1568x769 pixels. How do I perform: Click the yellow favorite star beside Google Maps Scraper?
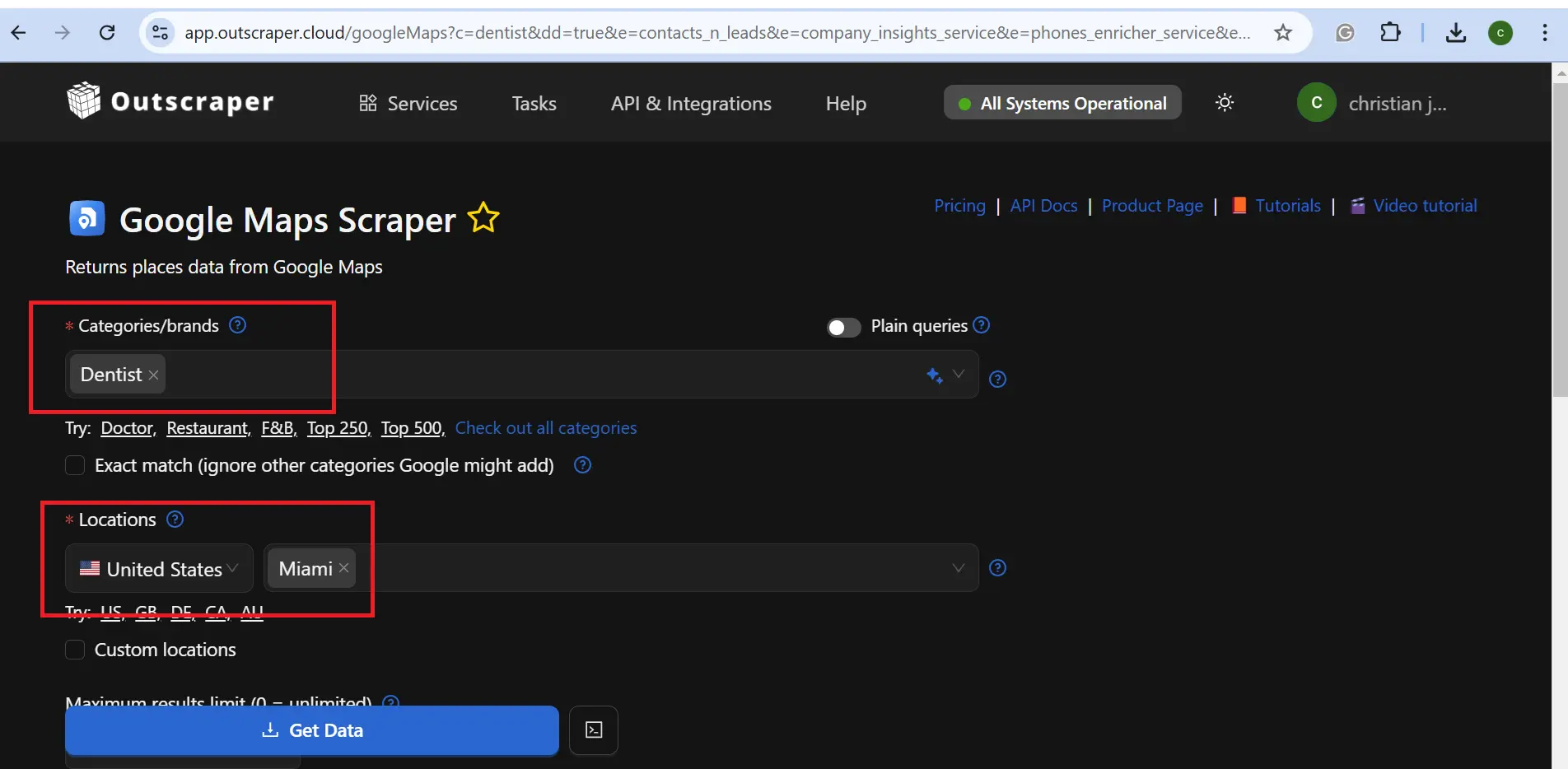pyautogui.click(x=483, y=218)
